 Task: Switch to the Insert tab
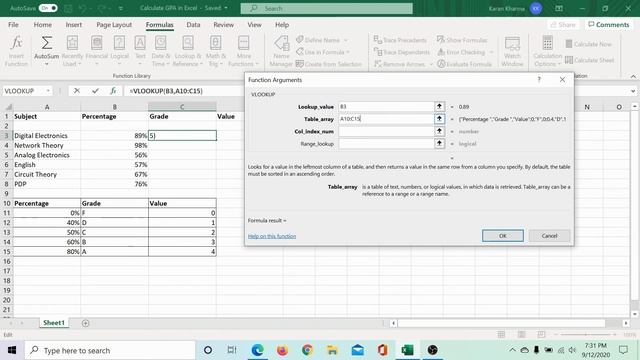pos(74,24)
